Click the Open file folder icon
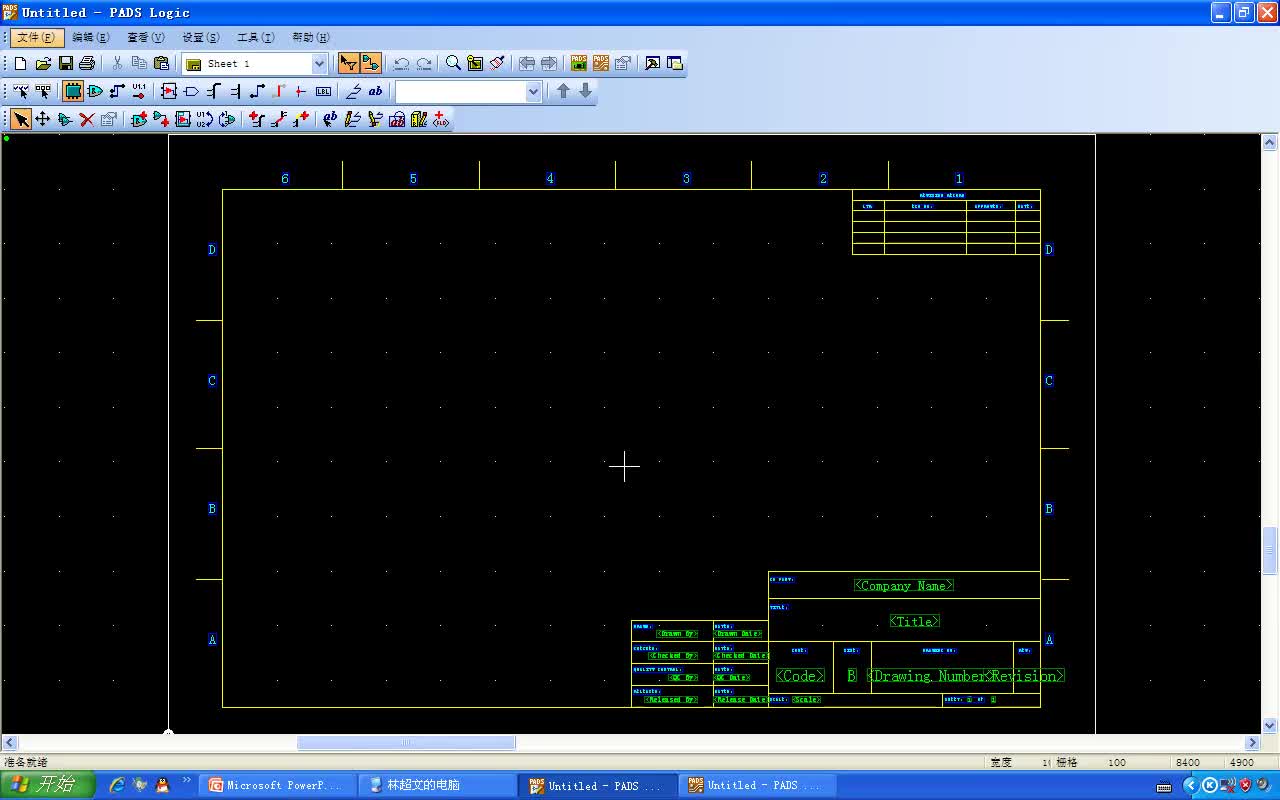Image resolution: width=1280 pixels, height=800 pixels. pyautogui.click(x=43, y=63)
